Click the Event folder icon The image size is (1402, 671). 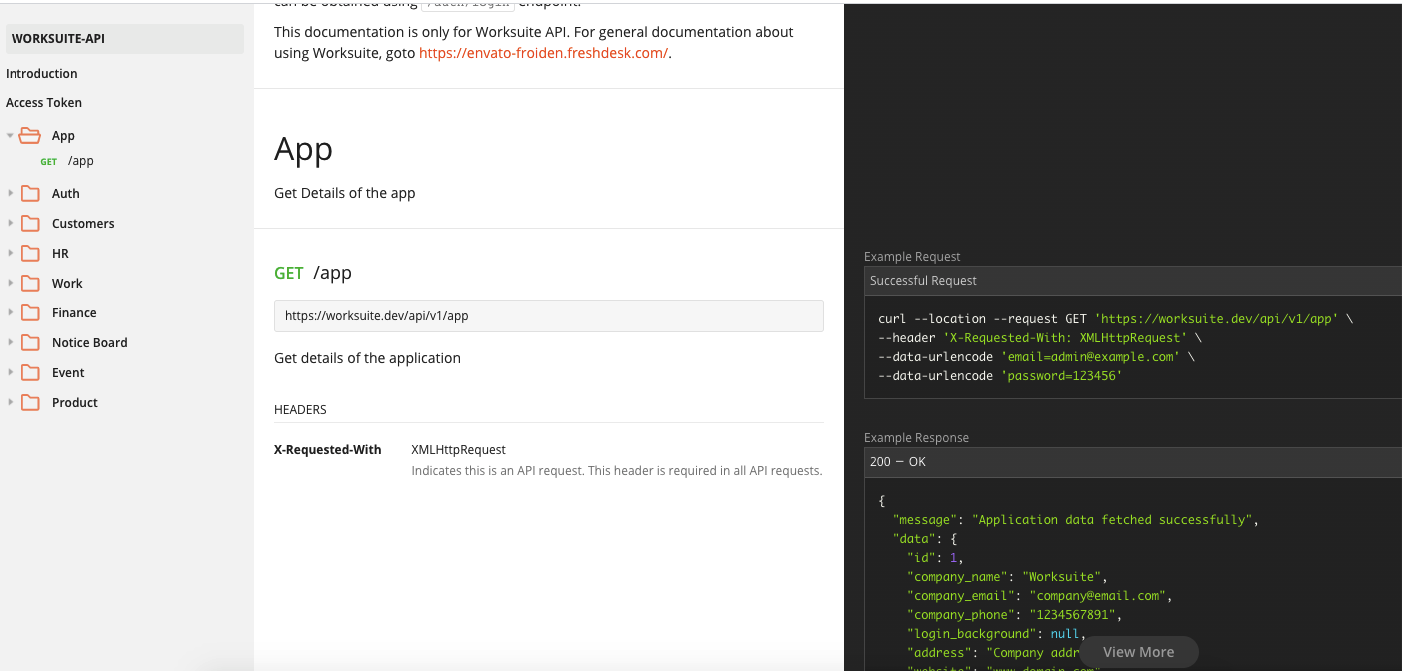[30, 373]
